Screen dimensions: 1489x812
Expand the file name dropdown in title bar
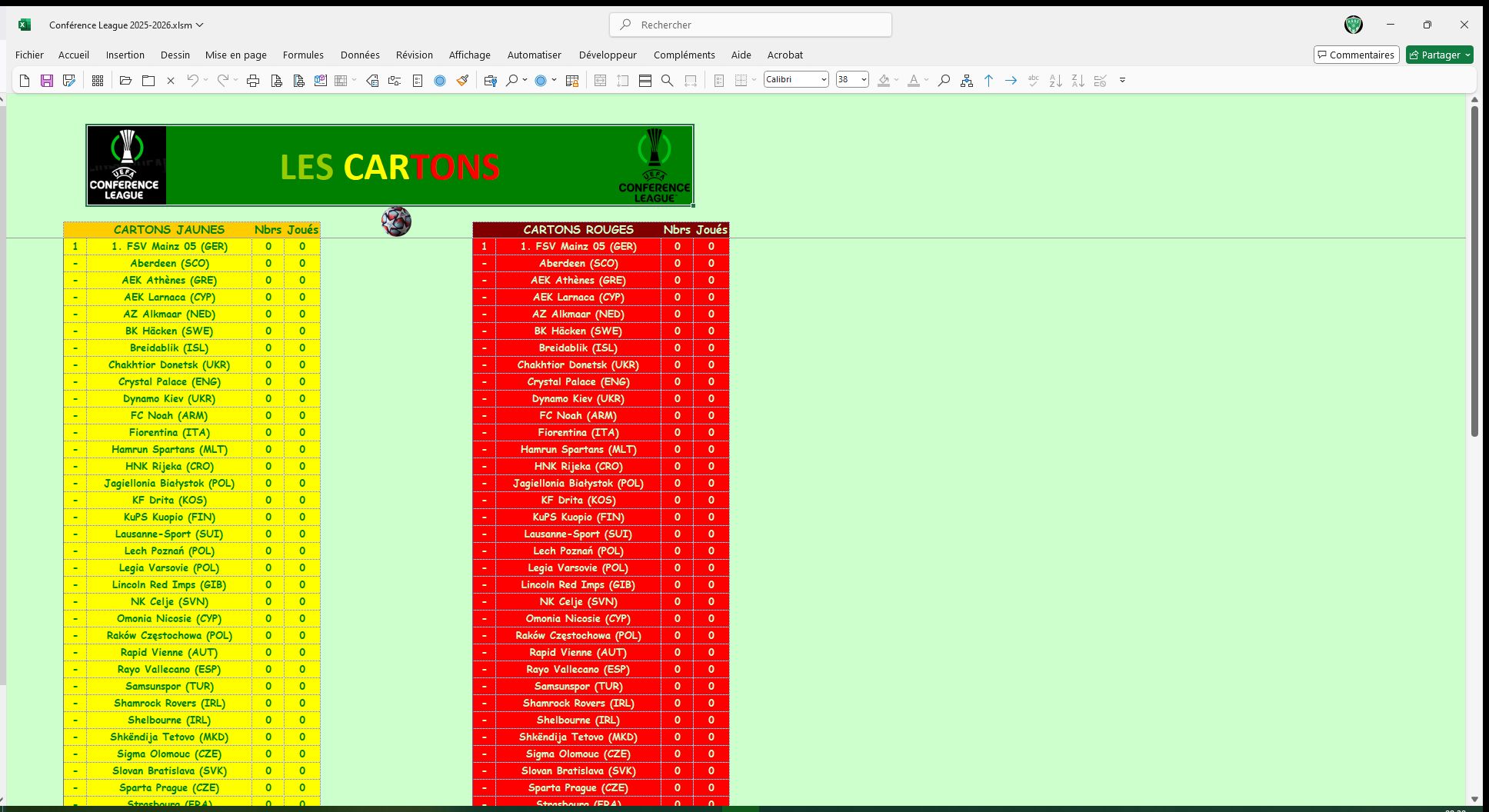point(200,25)
